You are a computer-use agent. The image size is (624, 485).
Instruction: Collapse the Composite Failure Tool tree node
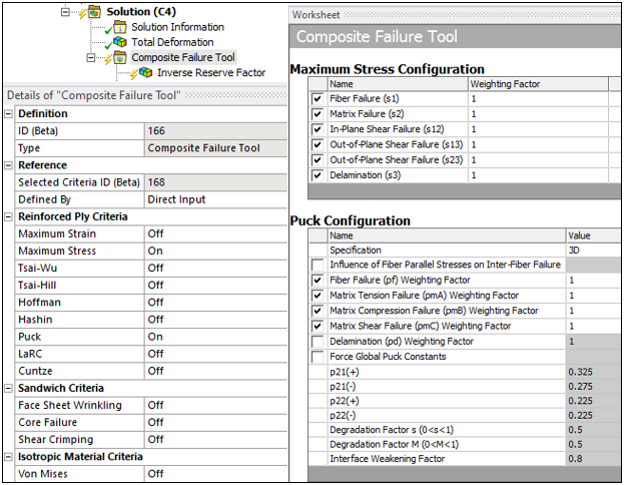click(93, 57)
